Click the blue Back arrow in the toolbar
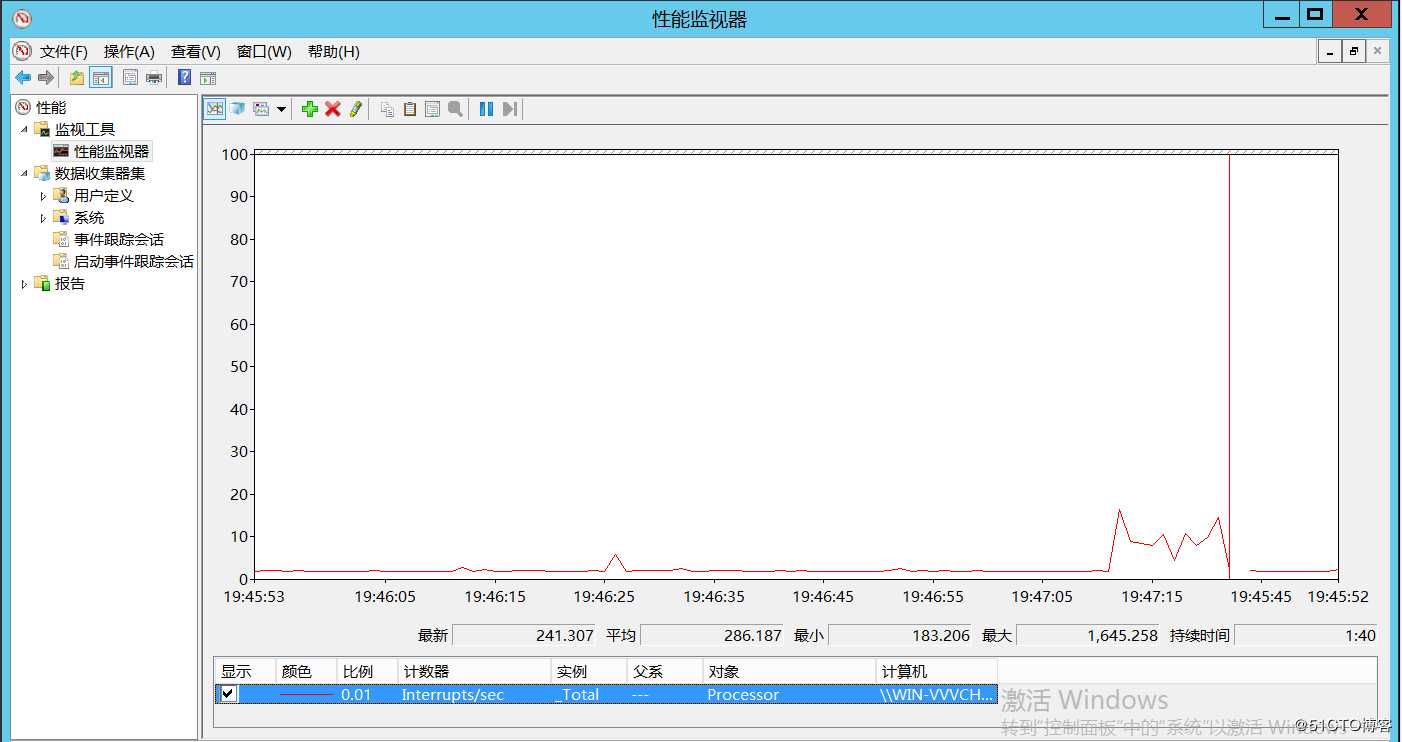 tap(23, 78)
